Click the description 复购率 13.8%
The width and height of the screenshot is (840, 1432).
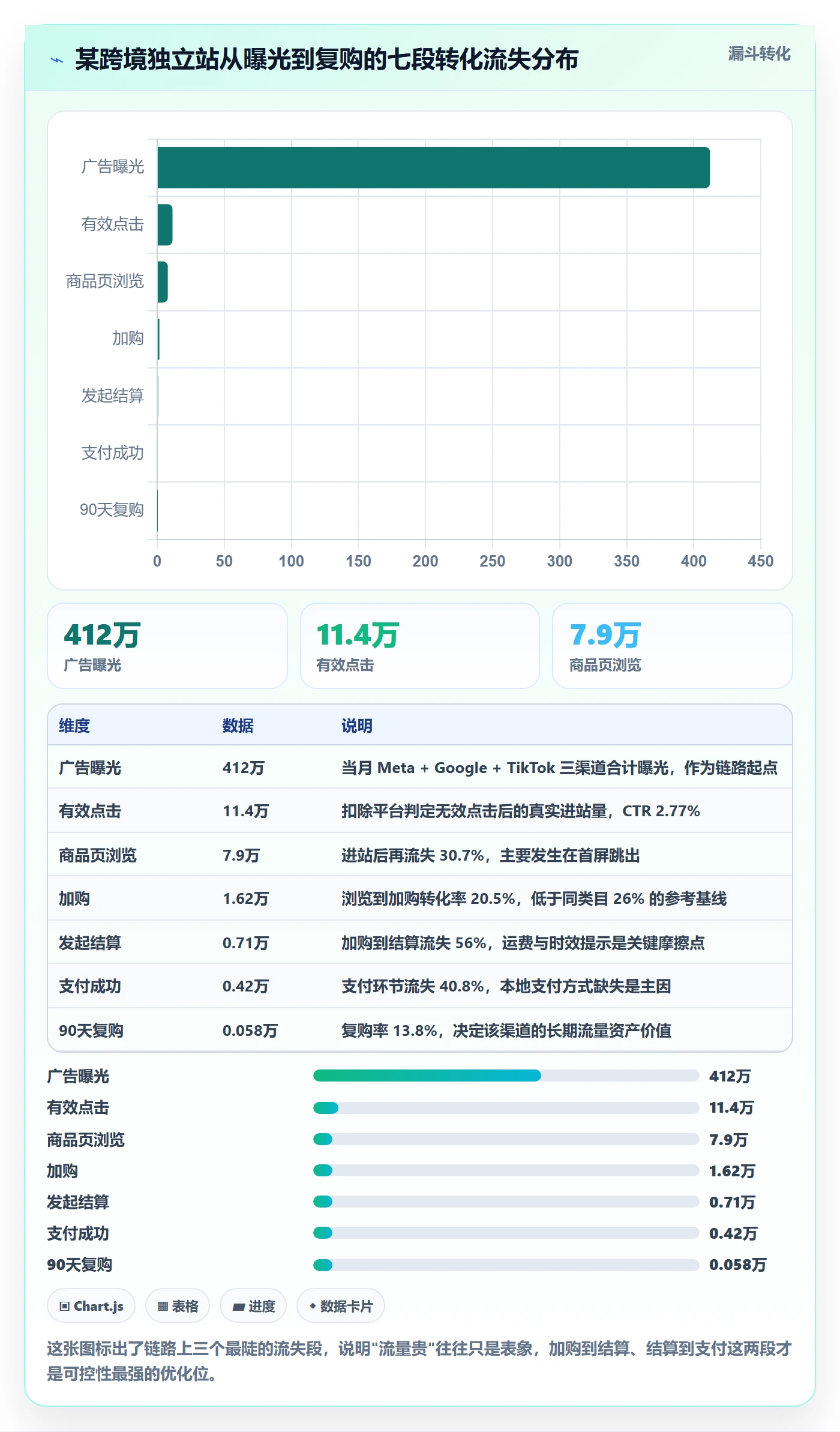point(506,1030)
